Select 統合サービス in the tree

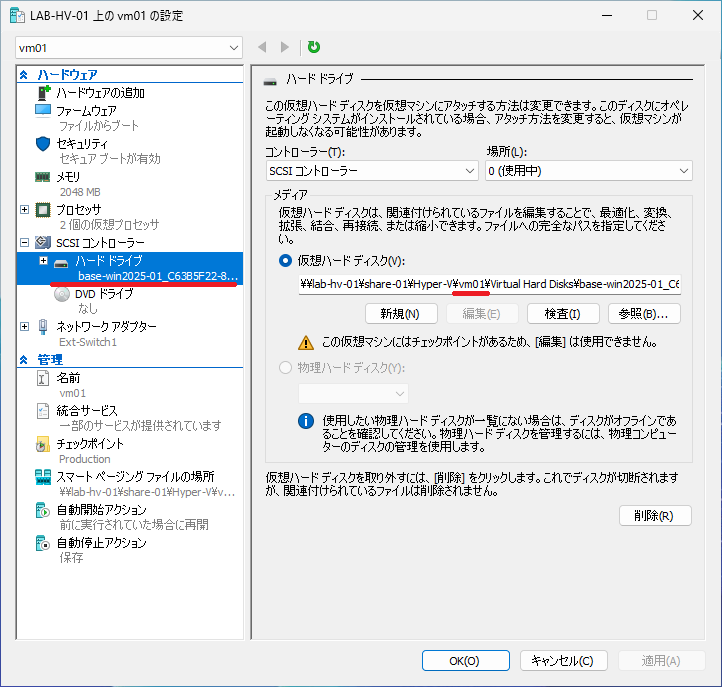pyautogui.click(x=87, y=411)
